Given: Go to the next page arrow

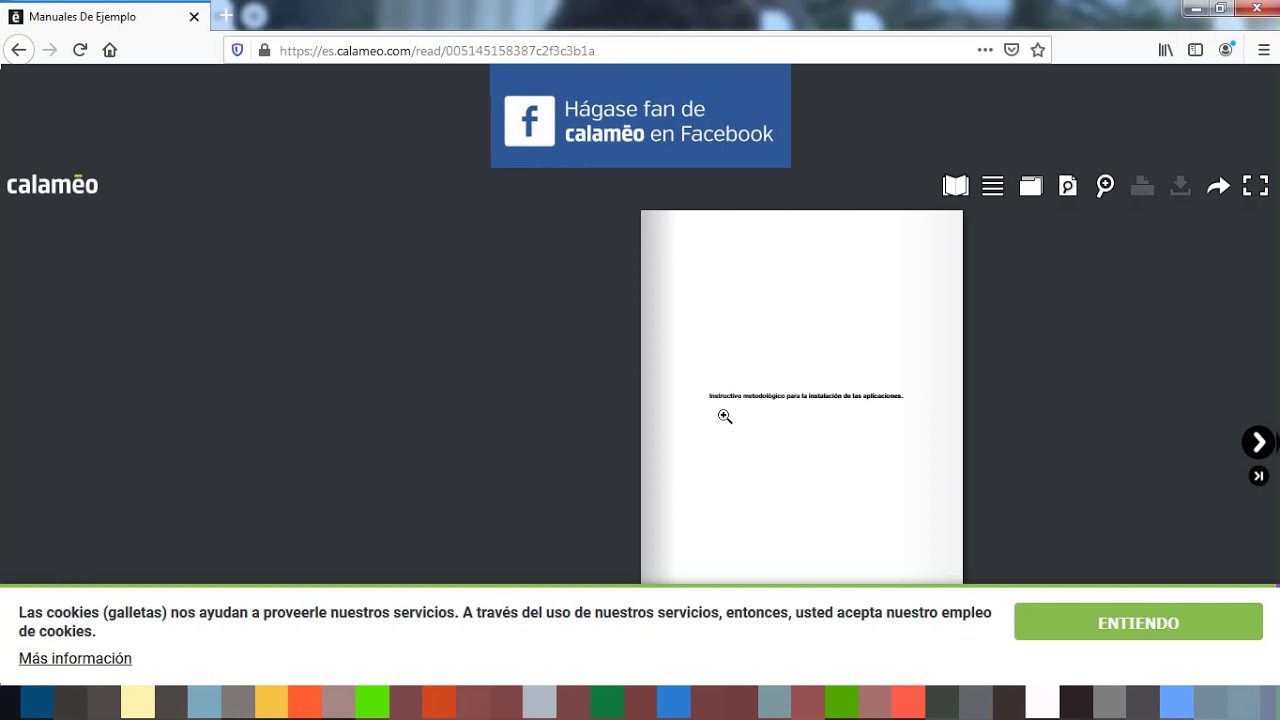Looking at the screenshot, I should click(x=1258, y=442).
